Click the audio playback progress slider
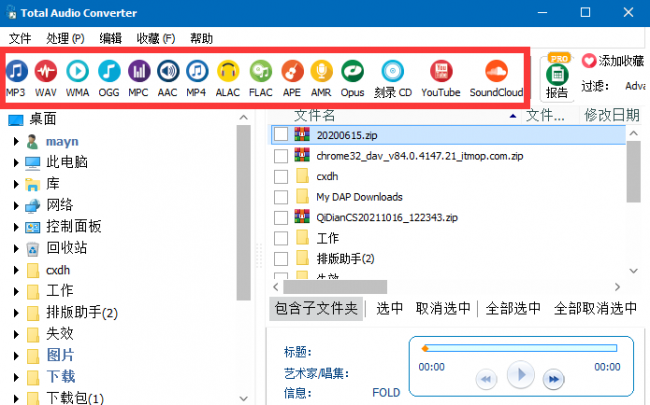The image size is (650, 405). point(520,348)
